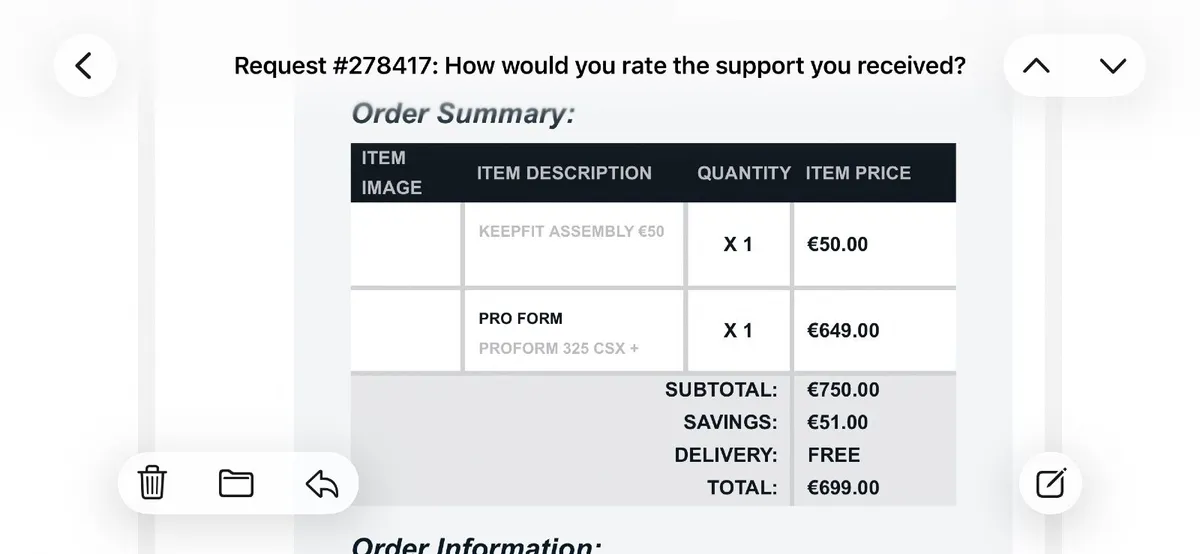Tap the QUANTITY column header
Viewport: 1200px width, 554px height.
tap(743, 173)
